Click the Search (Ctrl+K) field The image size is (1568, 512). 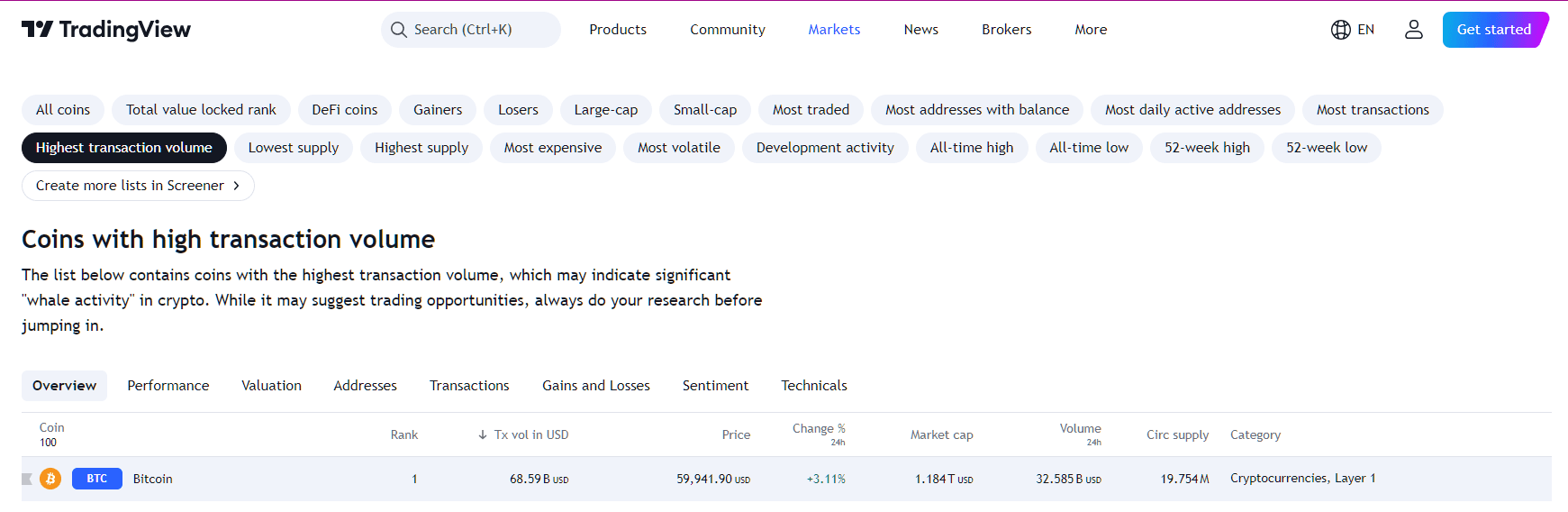pos(471,30)
